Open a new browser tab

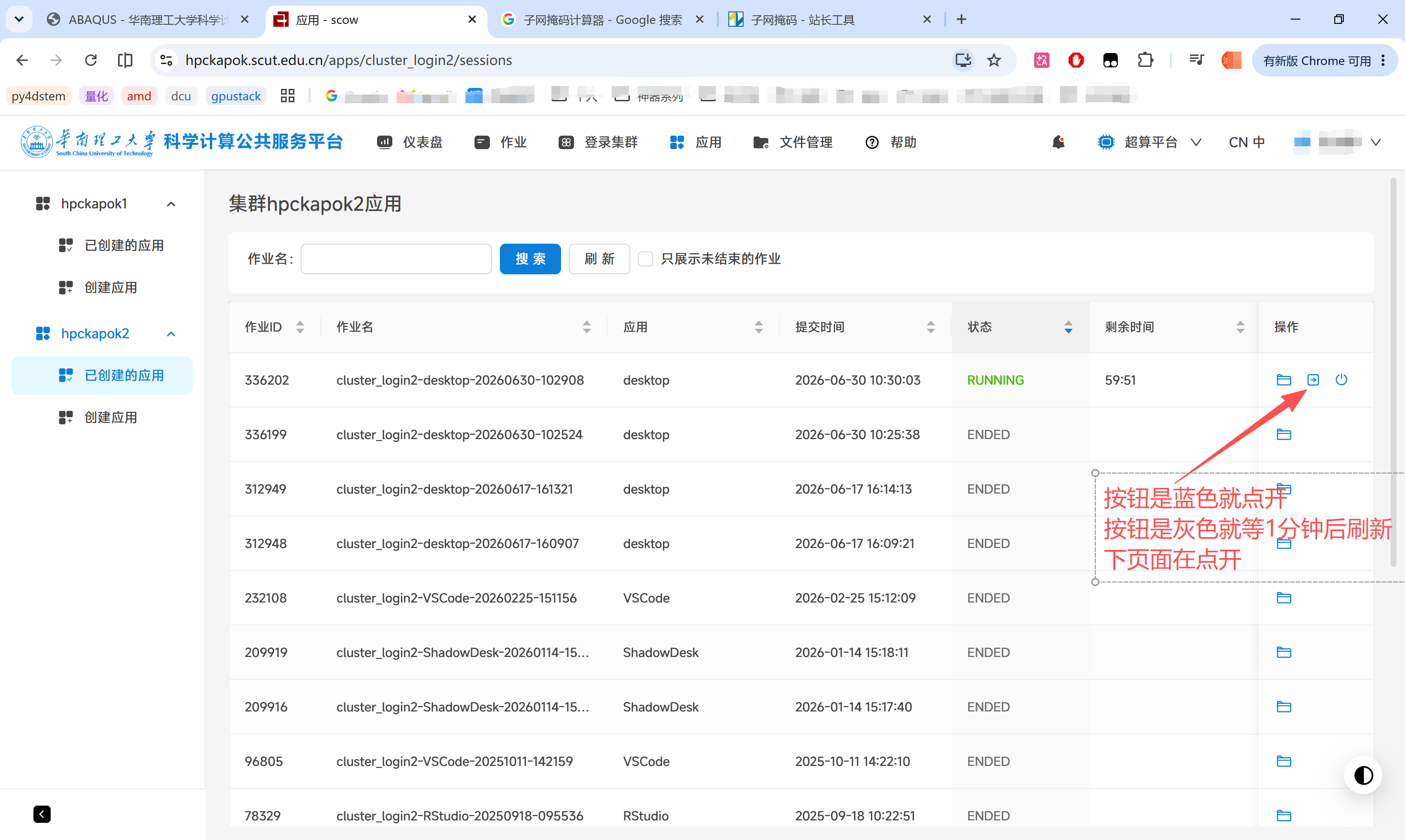click(x=961, y=19)
